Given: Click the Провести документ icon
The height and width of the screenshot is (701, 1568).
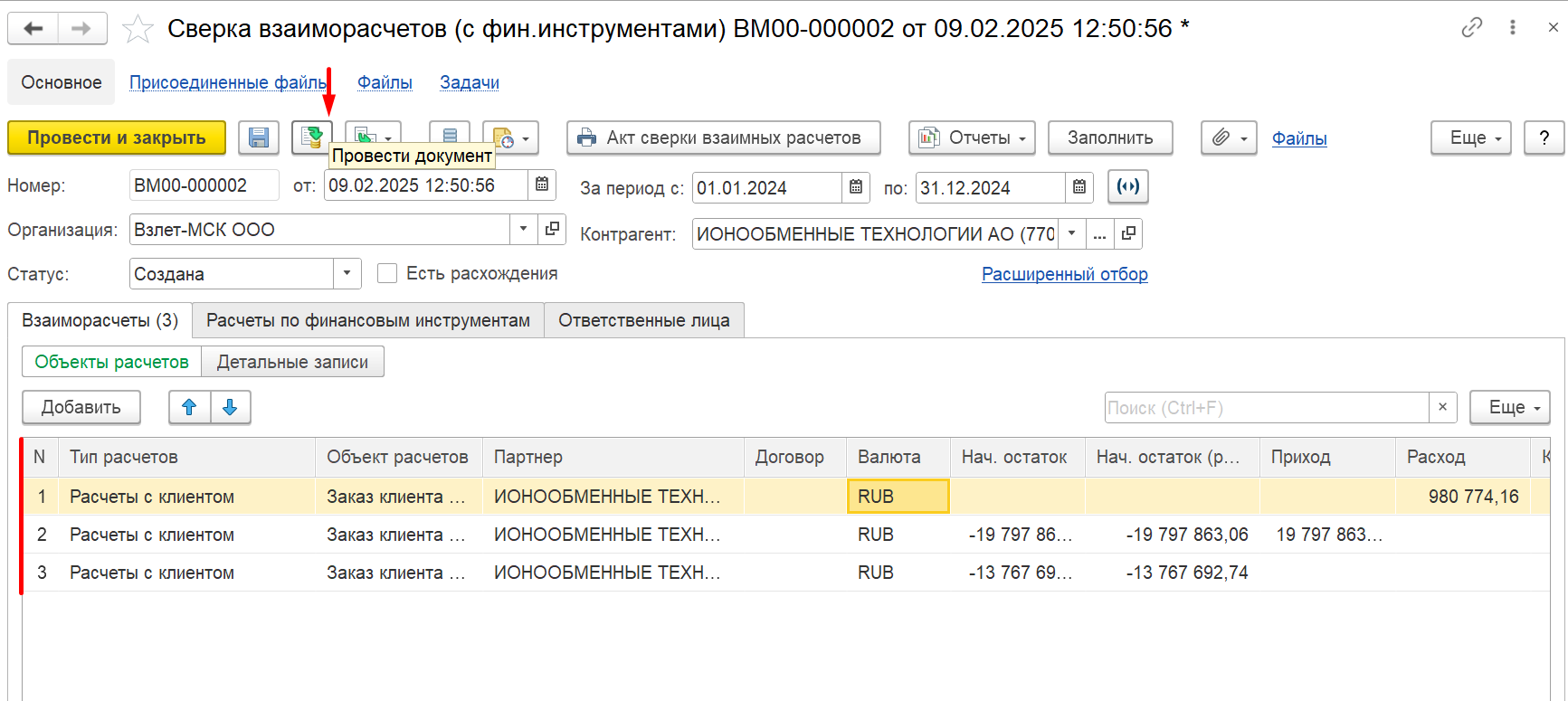Looking at the screenshot, I should point(312,137).
